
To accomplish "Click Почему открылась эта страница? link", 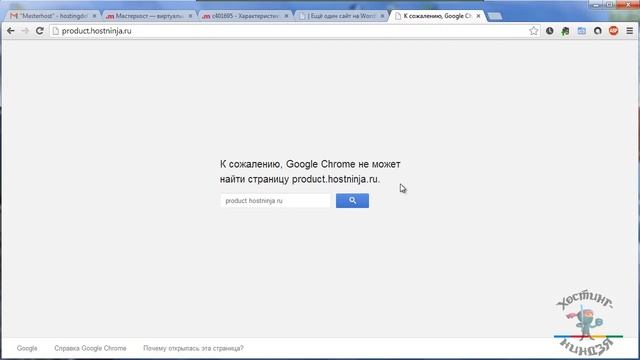I will click(x=193, y=348).
